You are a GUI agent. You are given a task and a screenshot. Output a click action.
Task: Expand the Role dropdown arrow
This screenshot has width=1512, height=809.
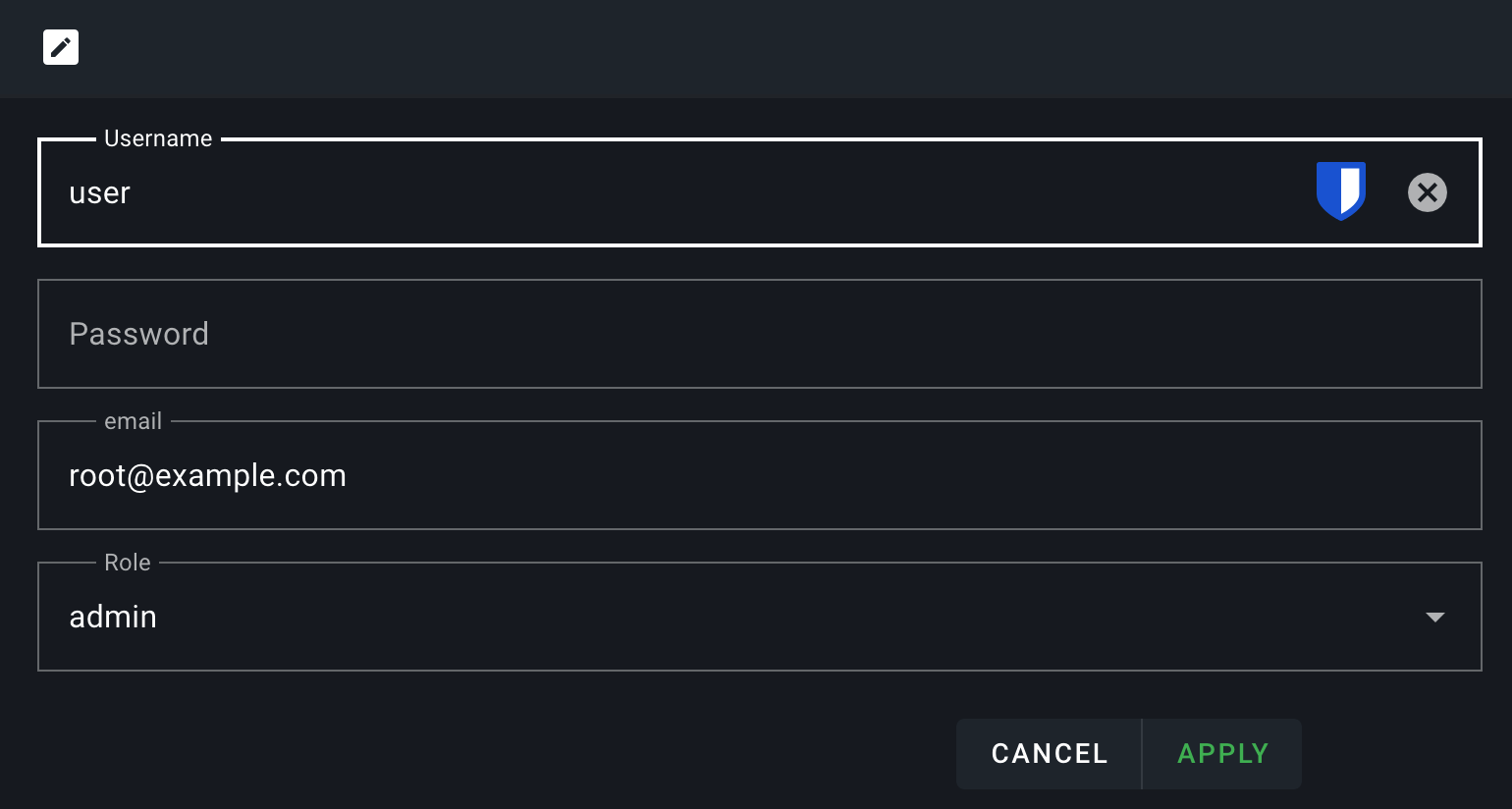(1434, 617)
